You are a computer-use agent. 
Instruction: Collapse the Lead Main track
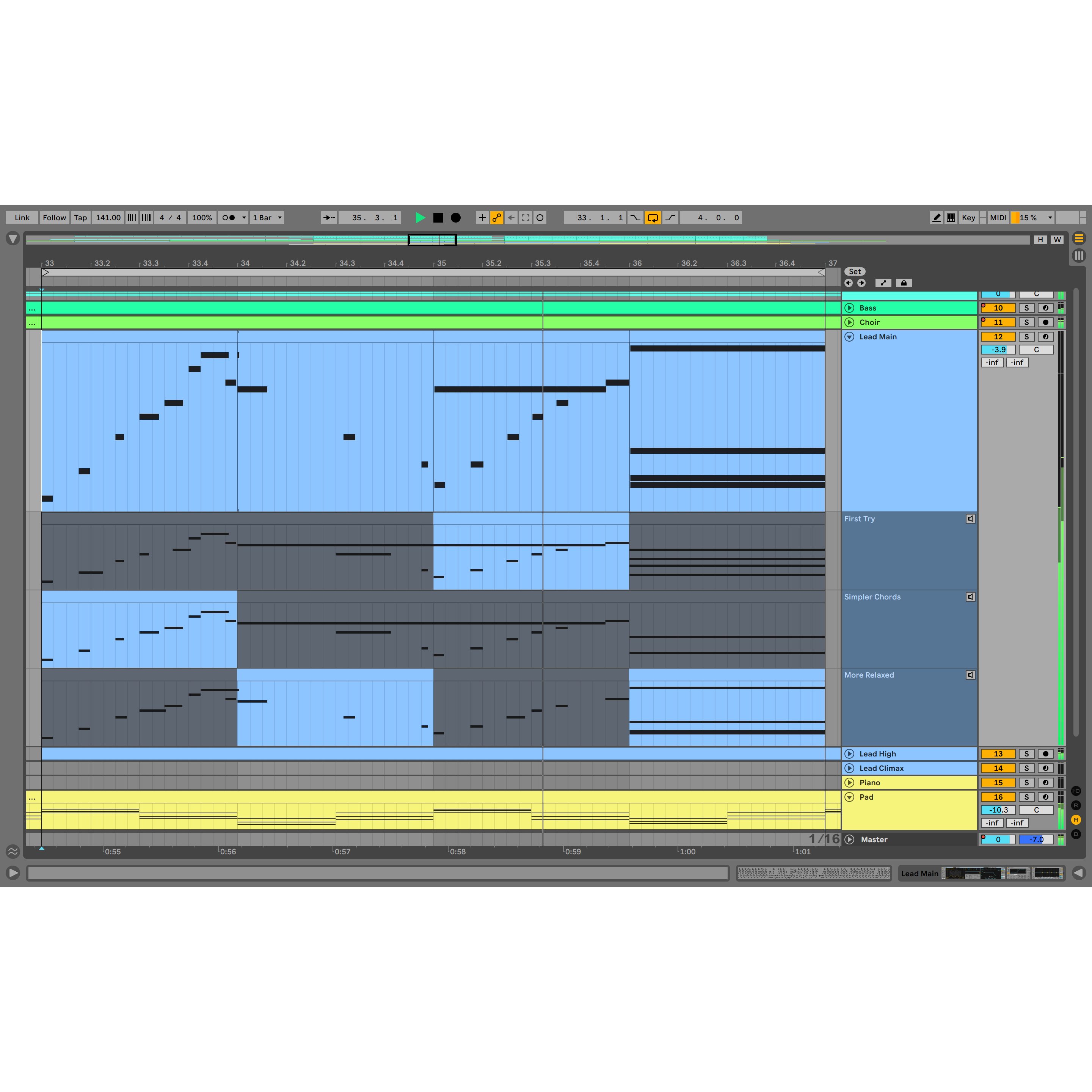pos(849,337)
